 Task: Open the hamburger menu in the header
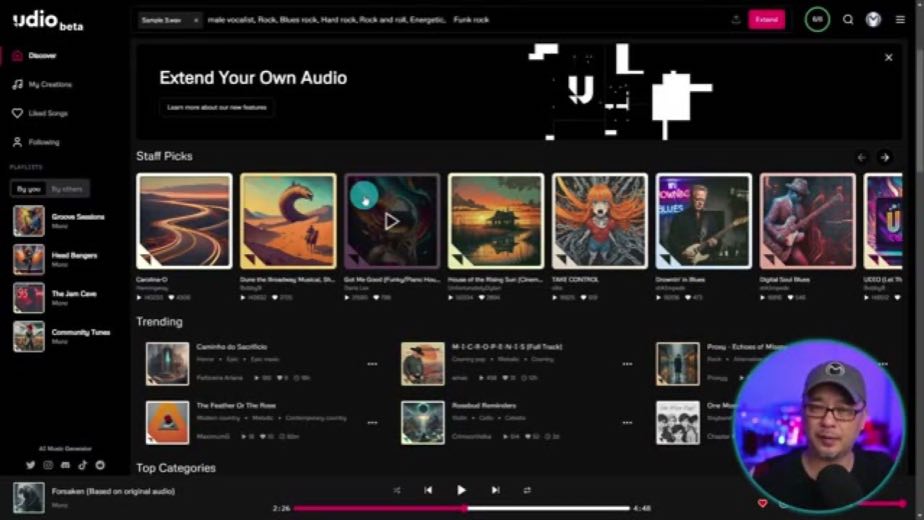coord(900,19)
